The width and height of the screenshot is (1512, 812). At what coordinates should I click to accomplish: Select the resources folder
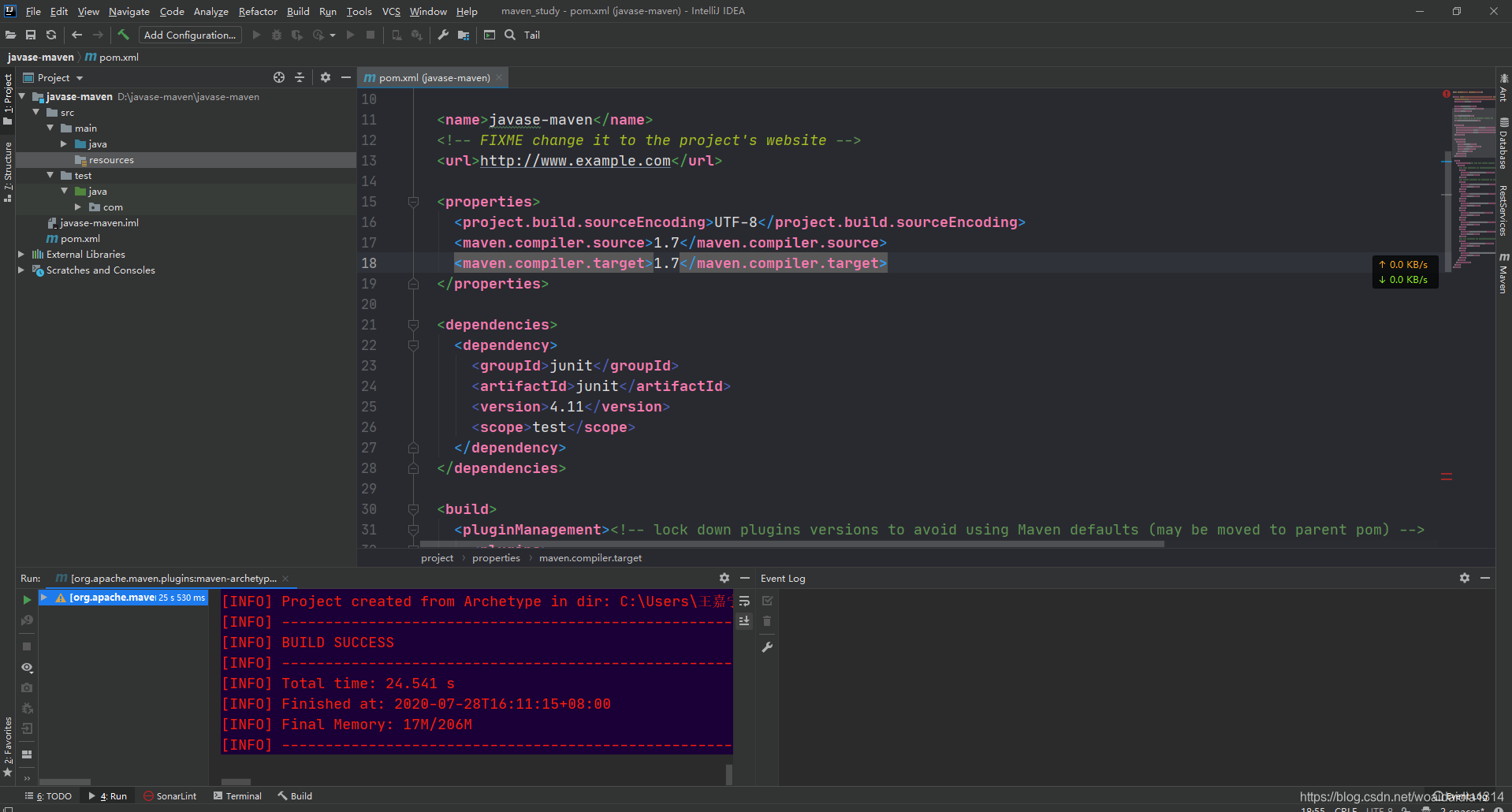186,159
